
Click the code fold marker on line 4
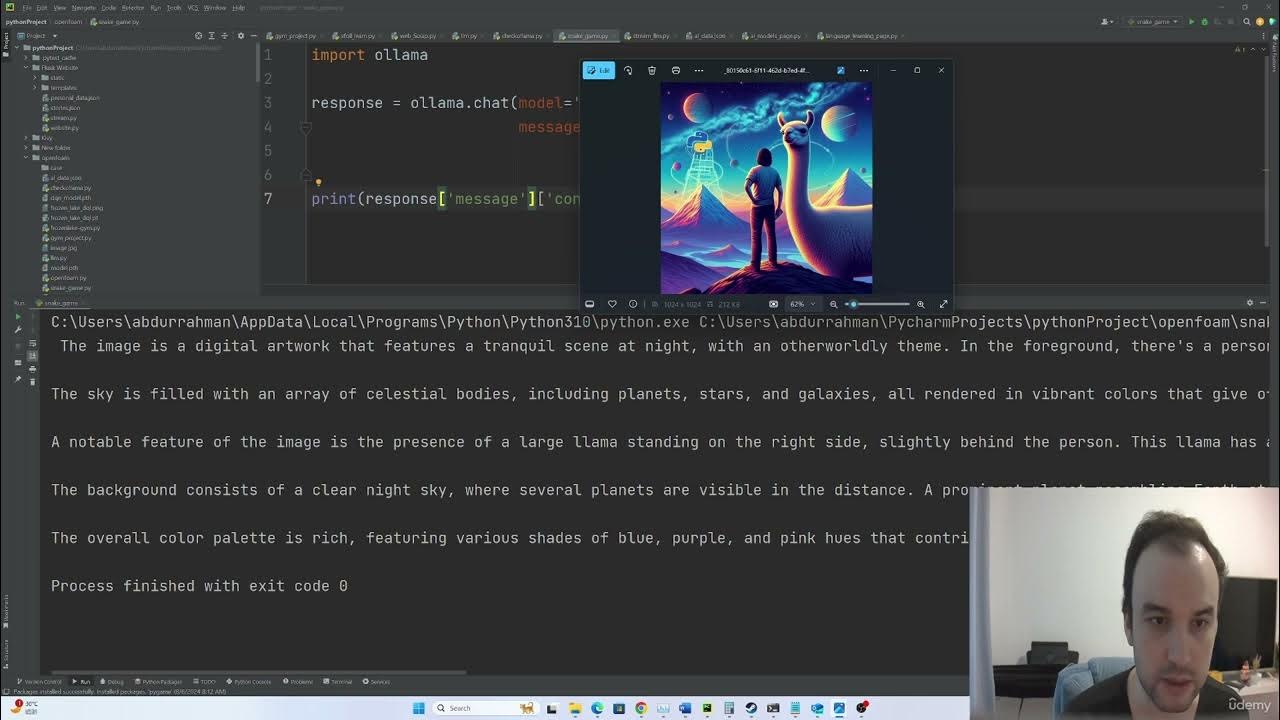coord(306,127)
